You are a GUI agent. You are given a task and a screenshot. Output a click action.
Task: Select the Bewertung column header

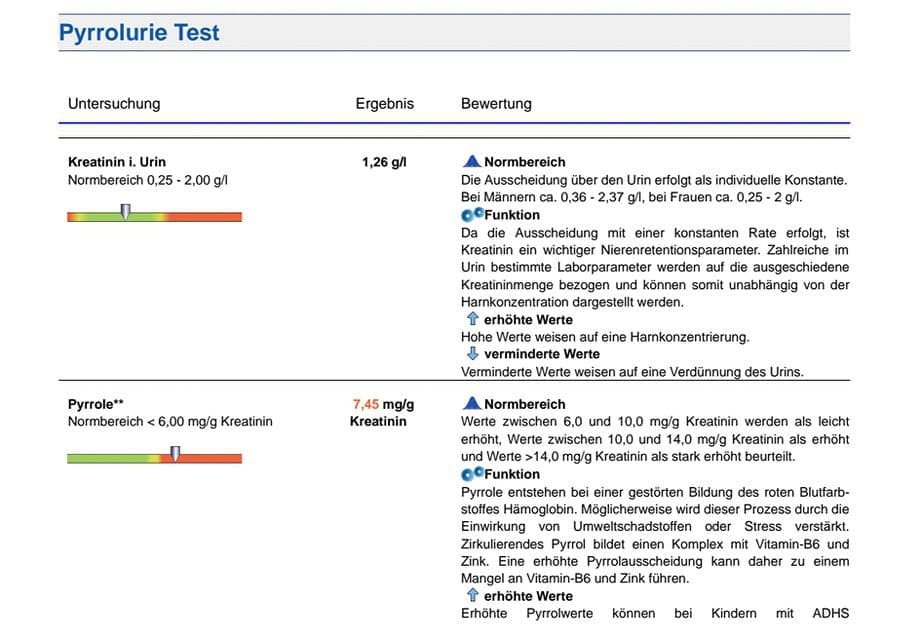pyautogui.click(x=496, y=103)
